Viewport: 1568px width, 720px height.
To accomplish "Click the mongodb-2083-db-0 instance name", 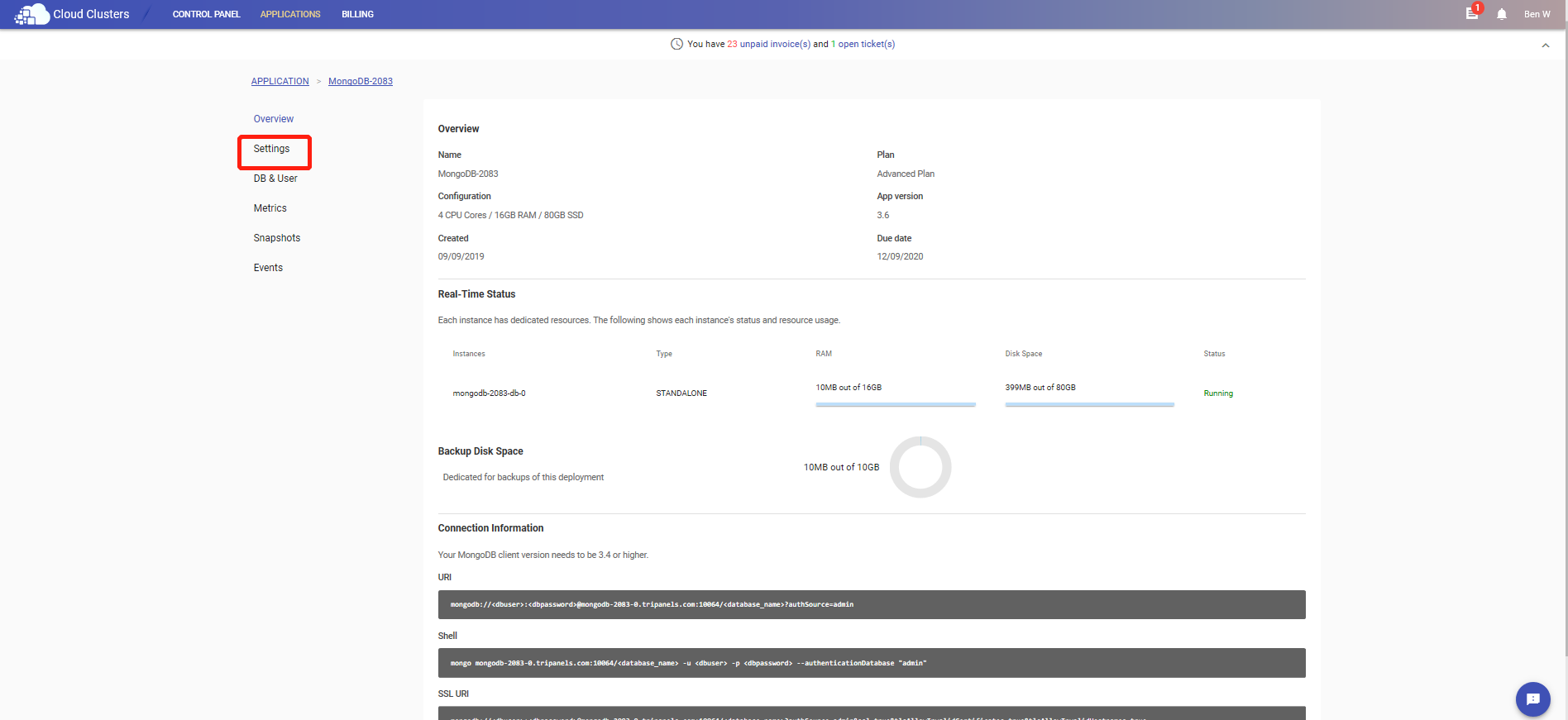I will click(489, 393).
